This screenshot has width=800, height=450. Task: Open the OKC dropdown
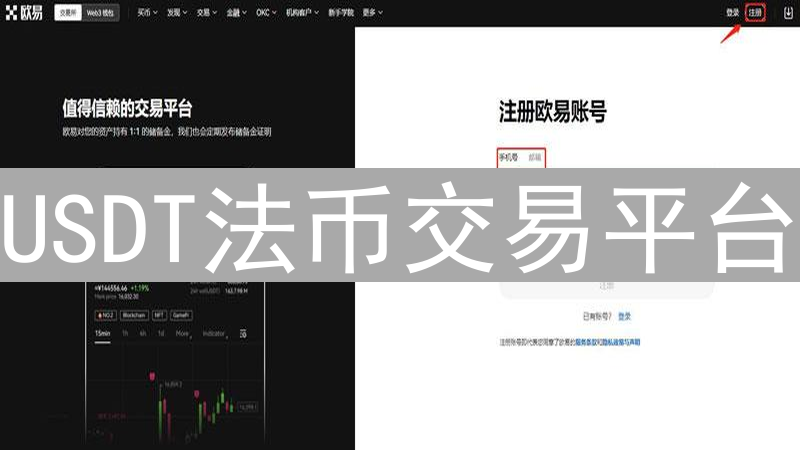[x=266, y=13]
